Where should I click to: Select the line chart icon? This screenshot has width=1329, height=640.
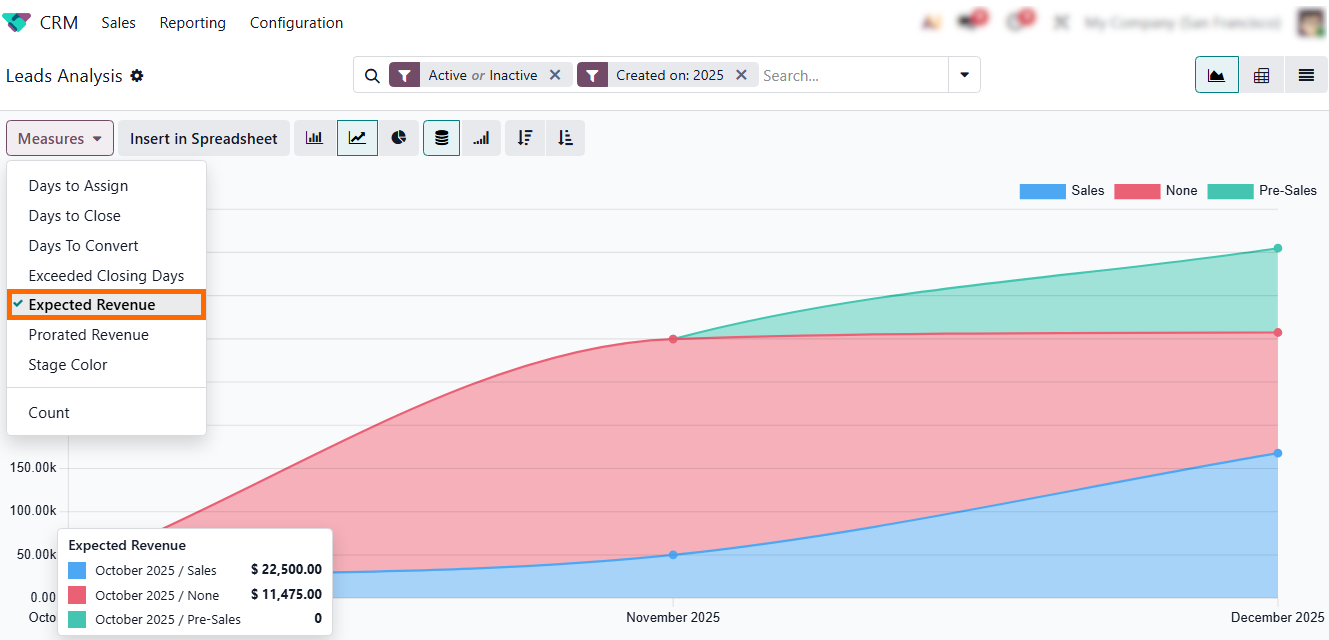pos(357,138)
